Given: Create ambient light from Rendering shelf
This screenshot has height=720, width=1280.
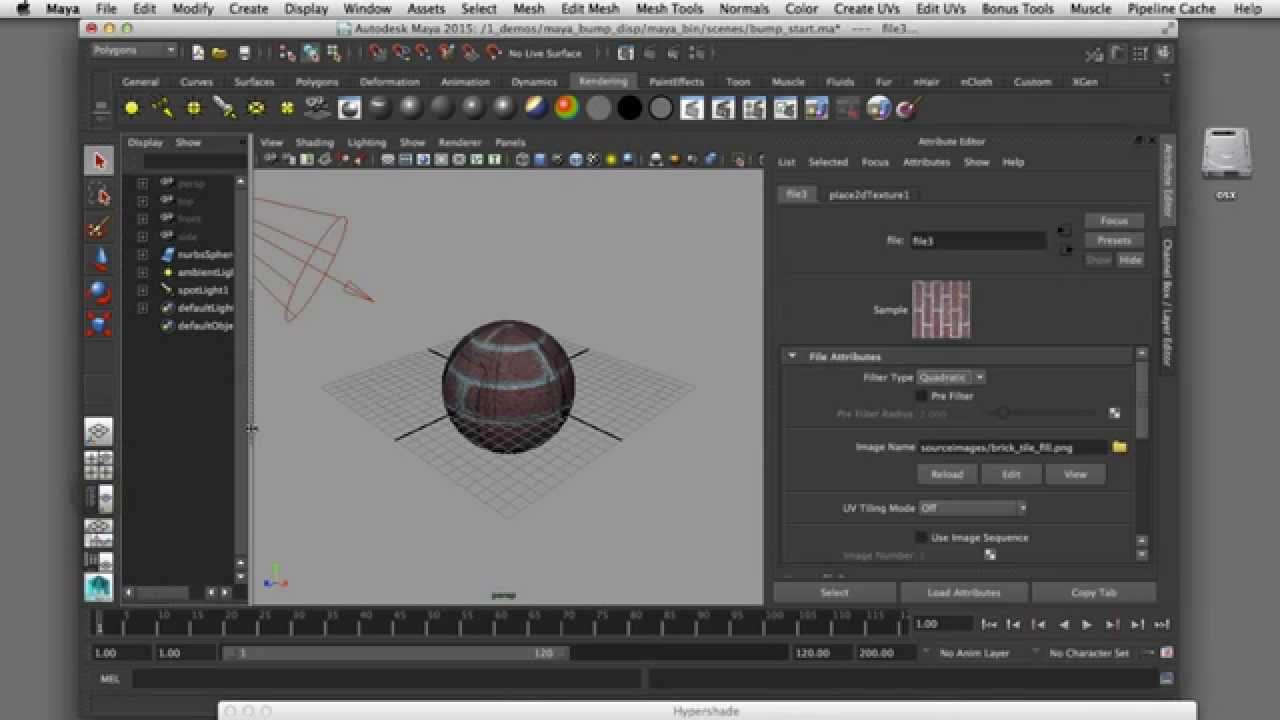Looking at the screenshot, I should [x=131, y=108].
